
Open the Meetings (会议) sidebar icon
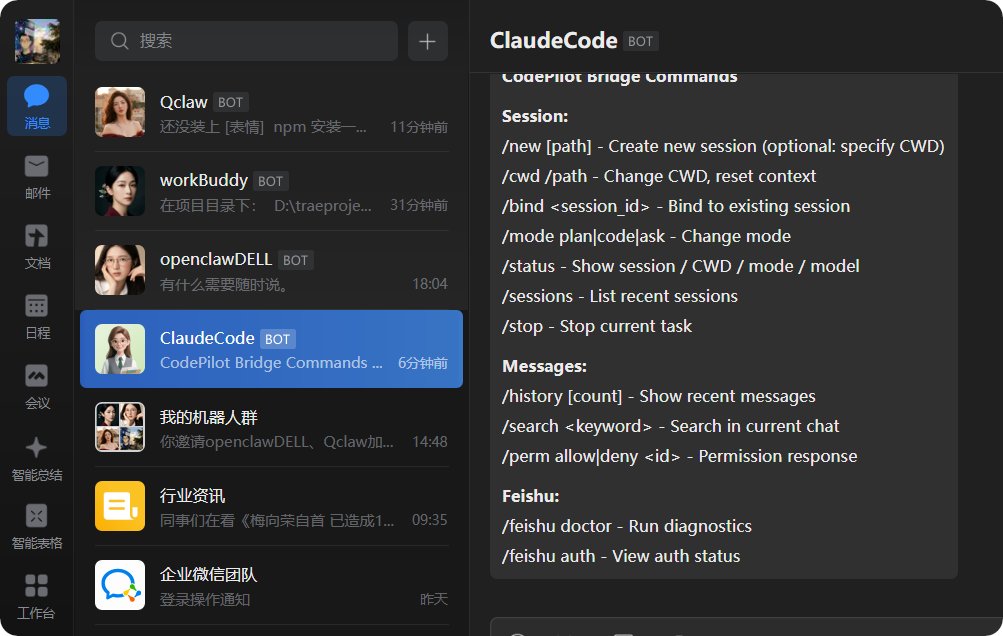point(36,386)
